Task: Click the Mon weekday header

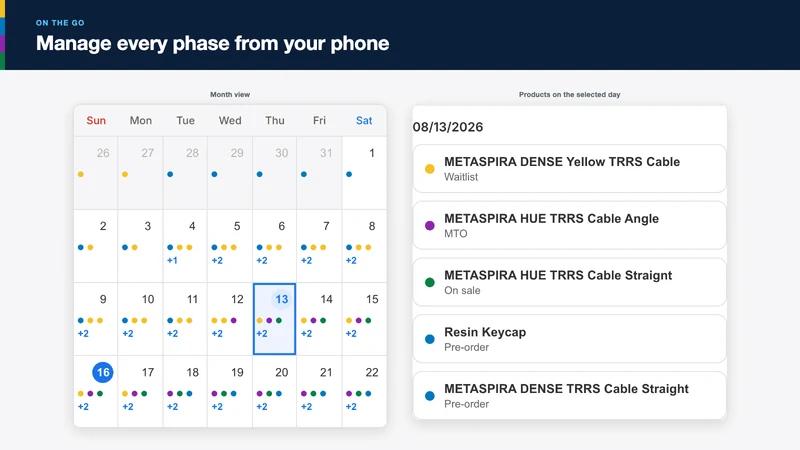Action: (x=140, y=120)
